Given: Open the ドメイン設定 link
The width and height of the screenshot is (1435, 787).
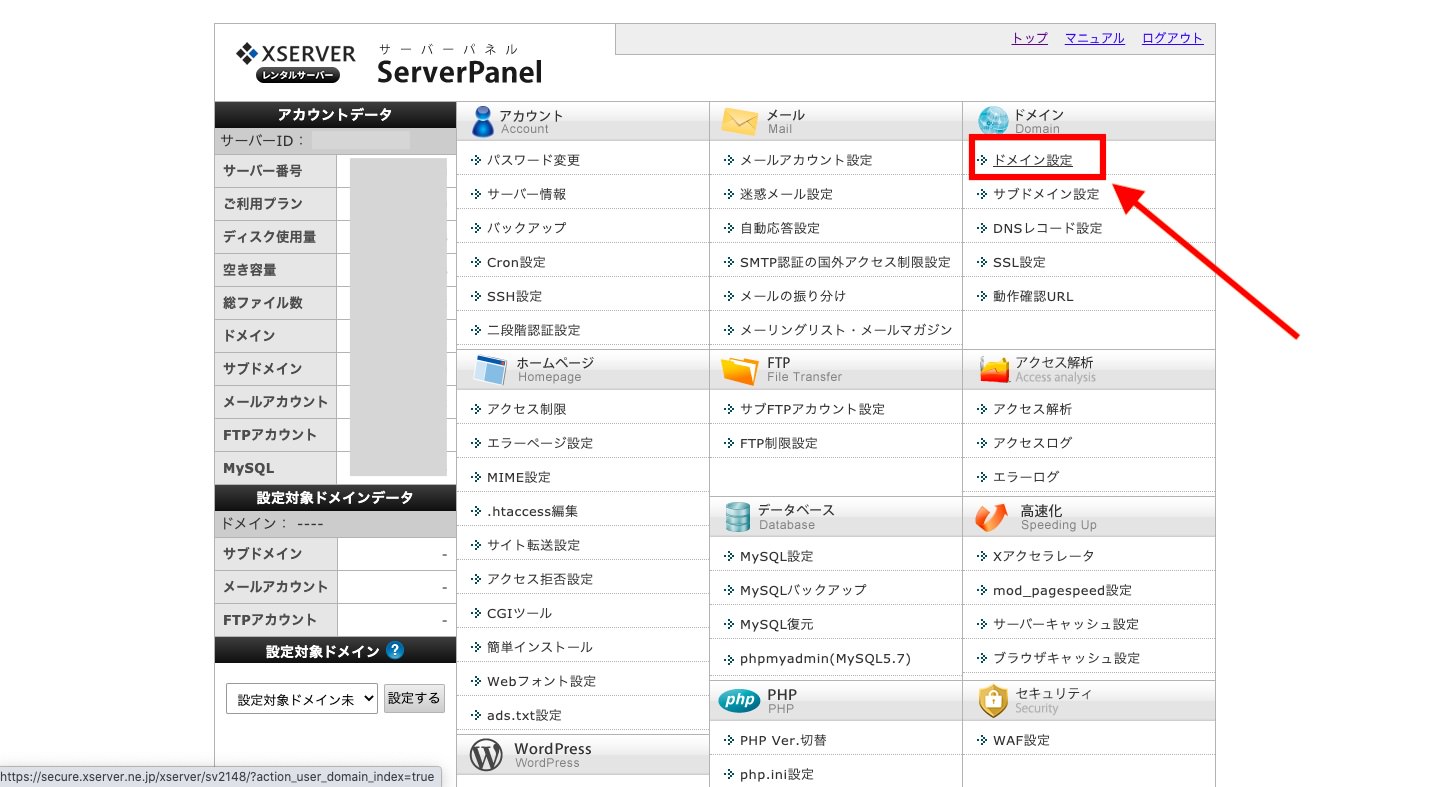Looking at the screenshot, I should pyautogui.click(x=1032, y=160).
